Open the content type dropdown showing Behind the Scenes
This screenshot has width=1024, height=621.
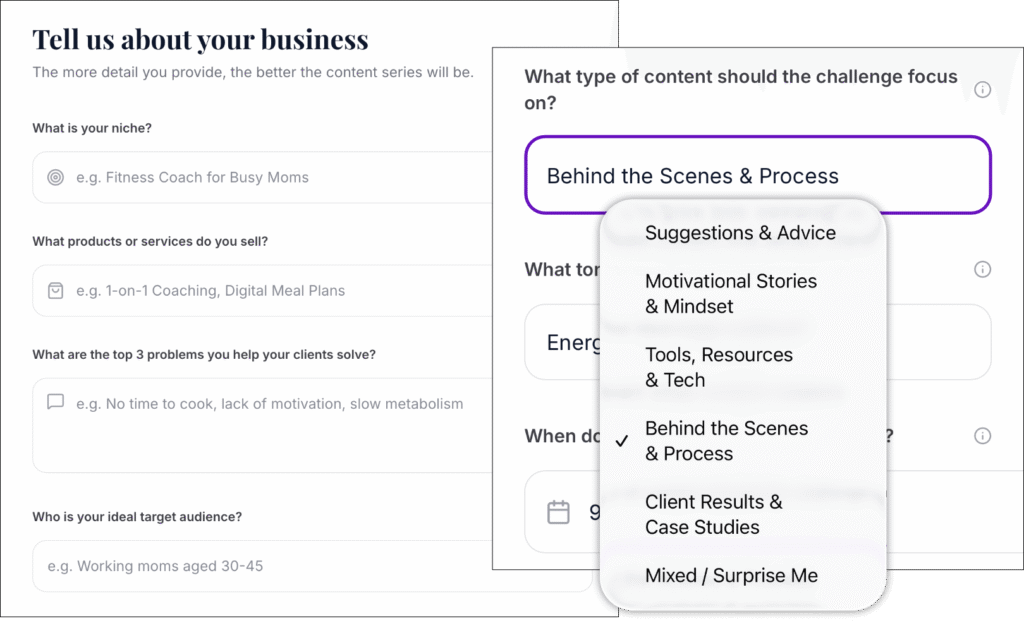(x=757, y=176)
